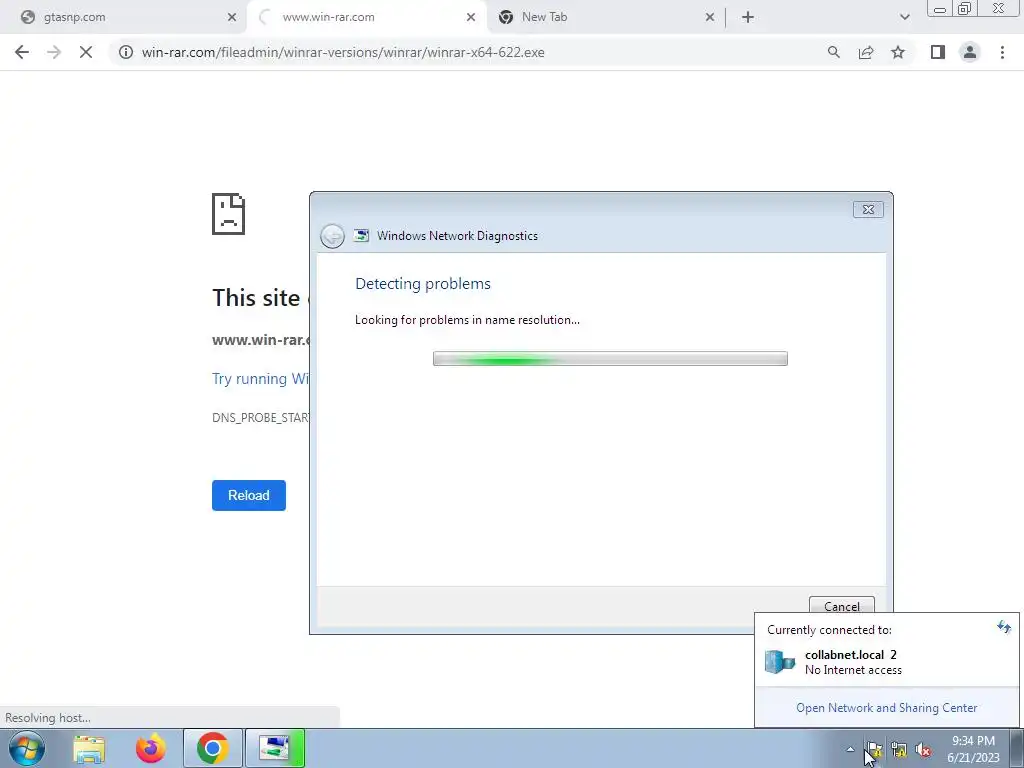The width and height of the screenshot is (1024, 768).
Task: View site information icon in address bar
Action: click(x=125, y=52)
